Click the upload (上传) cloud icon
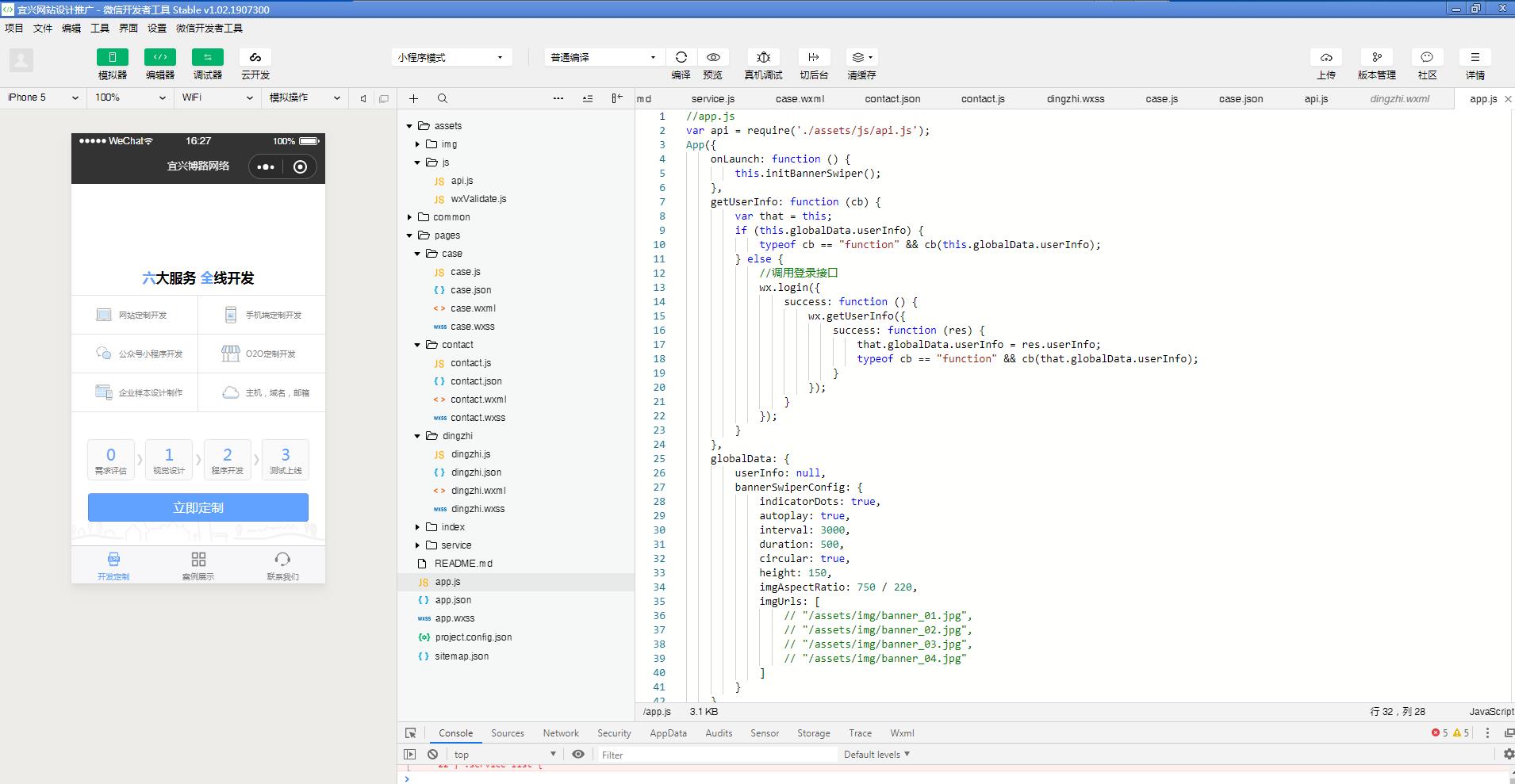Screen dimensions: 1515x784 click(x=1325, y=57)
